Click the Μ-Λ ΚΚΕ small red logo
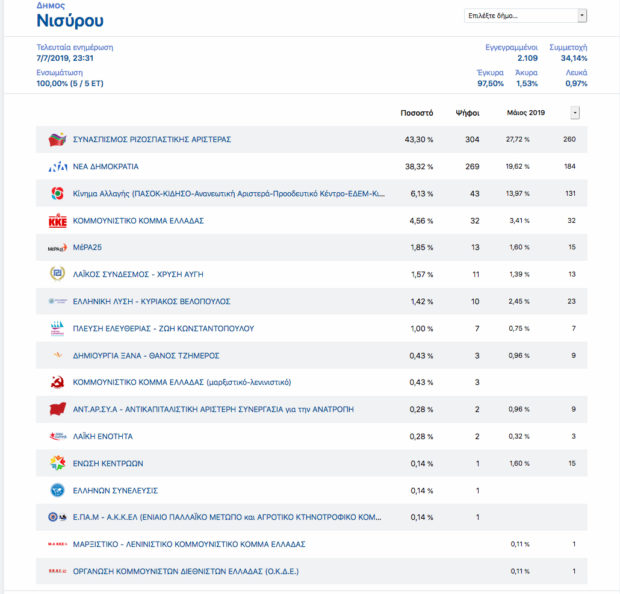Image resolution: width=620 pixels, height=594 pixels. 58,544
